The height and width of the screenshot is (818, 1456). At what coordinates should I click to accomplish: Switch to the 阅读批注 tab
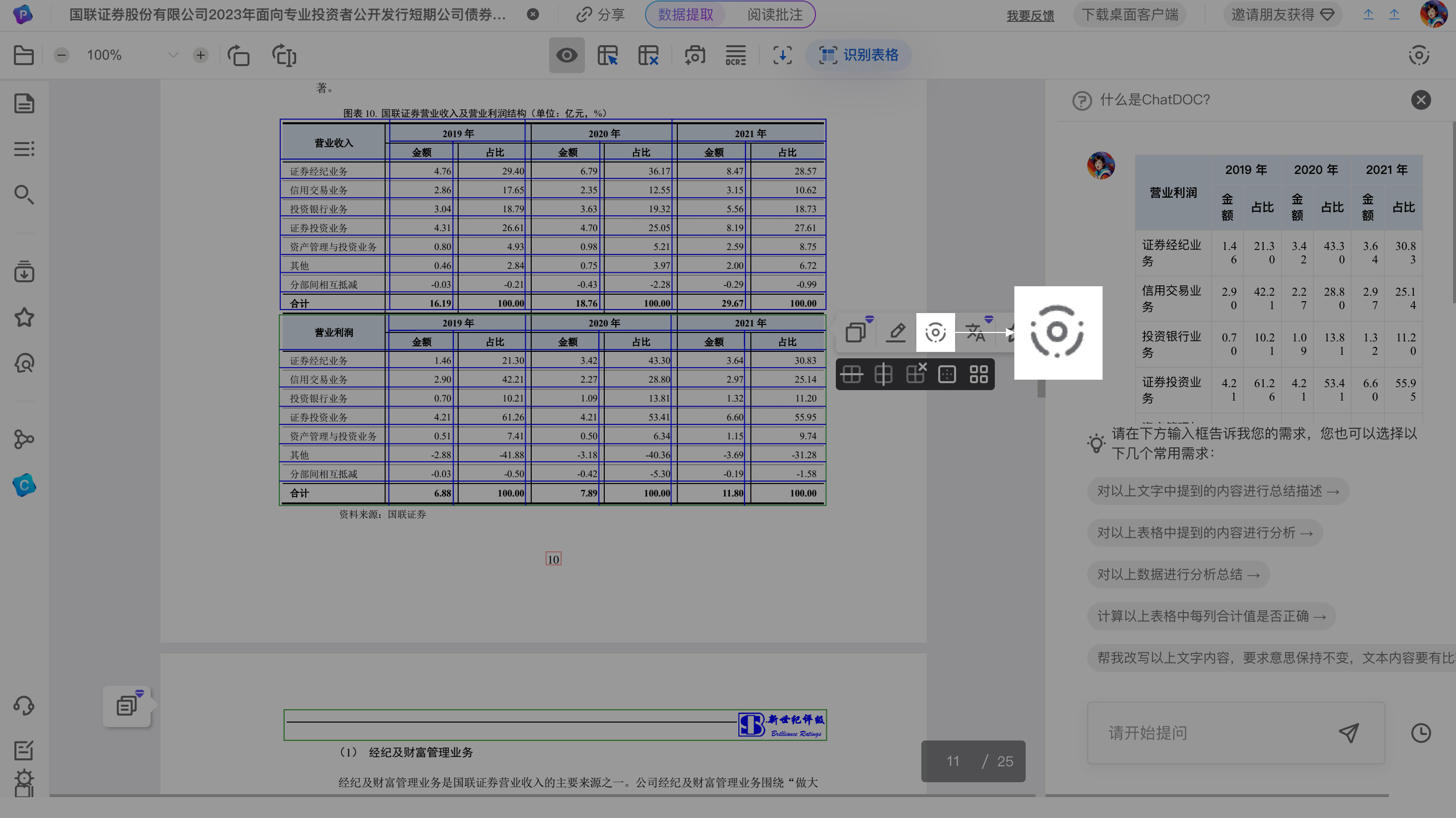click(x=774, y=15)
